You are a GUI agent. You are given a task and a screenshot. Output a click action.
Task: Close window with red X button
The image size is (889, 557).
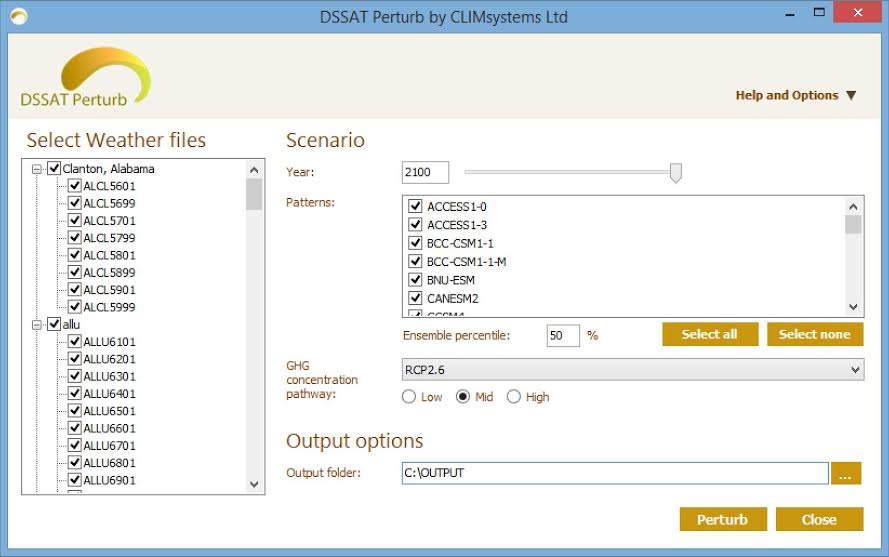click(x=857, y=12)
